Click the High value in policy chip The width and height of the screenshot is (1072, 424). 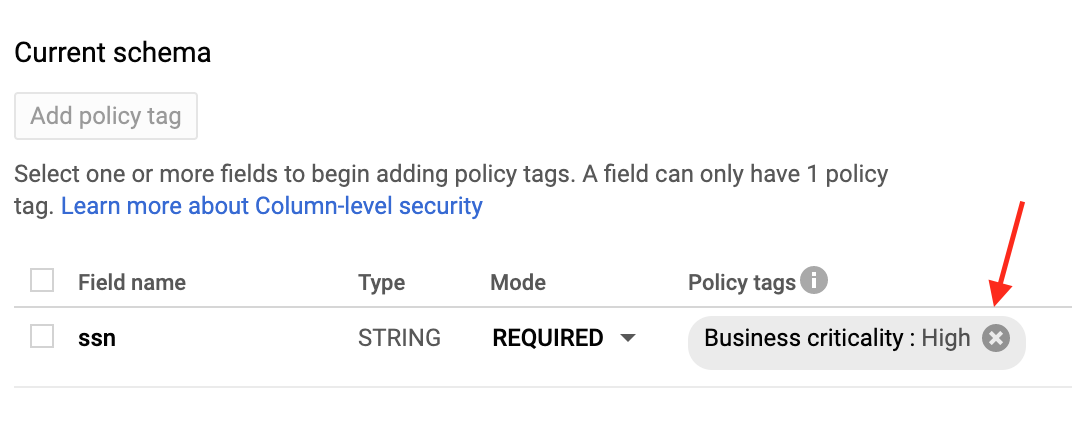tap(946, 338)
